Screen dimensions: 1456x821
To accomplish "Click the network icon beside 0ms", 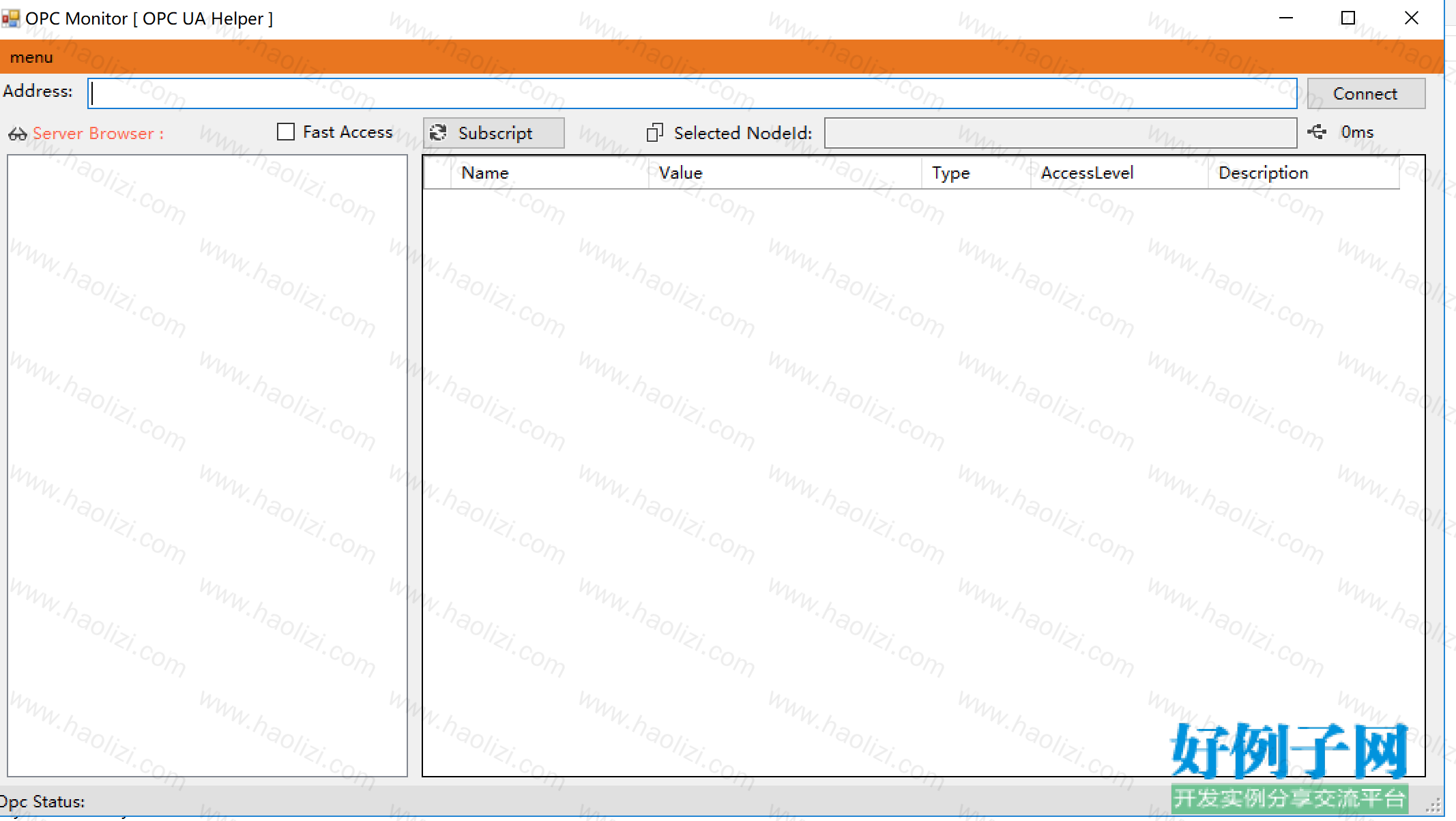I will (1317, 132).
